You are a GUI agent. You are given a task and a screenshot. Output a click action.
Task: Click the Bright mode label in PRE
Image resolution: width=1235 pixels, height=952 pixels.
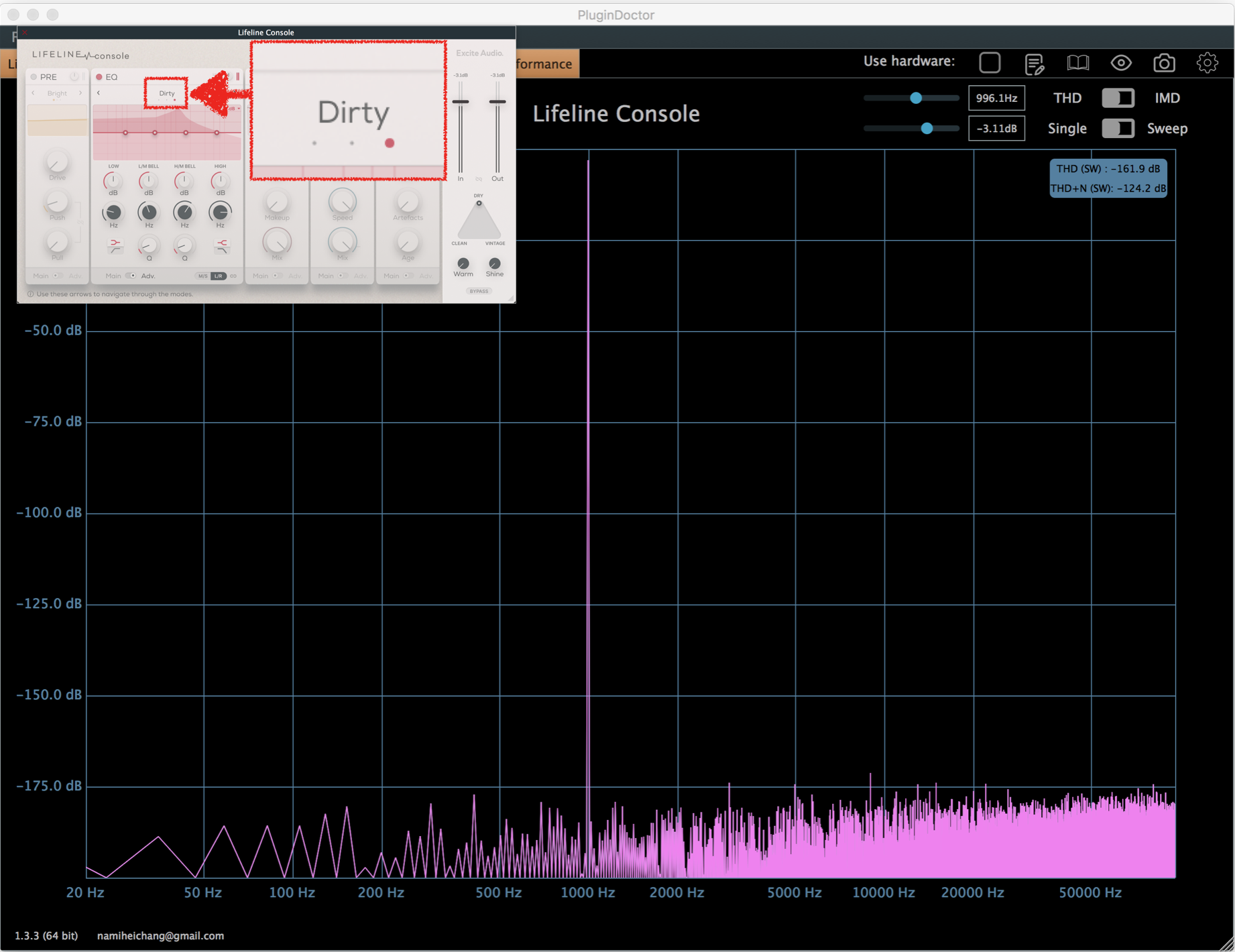click(57, 93)
